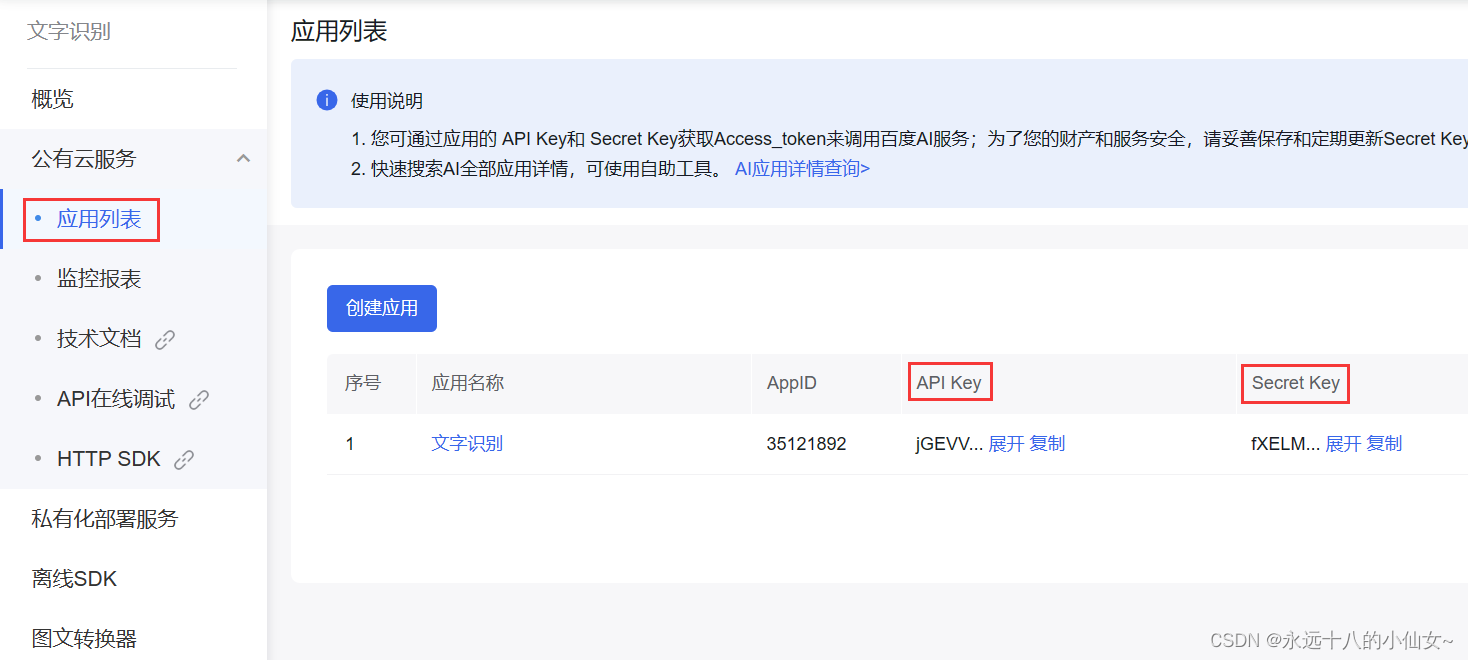Click the API Key column header
Screen dimensions: 1468x660
949,383
